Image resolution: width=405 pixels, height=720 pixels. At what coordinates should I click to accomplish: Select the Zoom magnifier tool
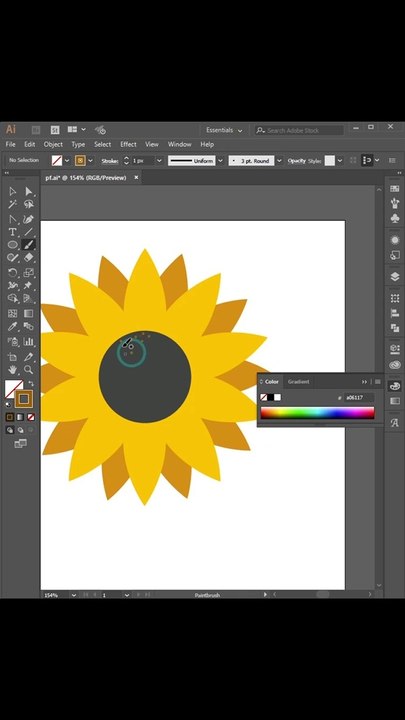tap(28, 369)
